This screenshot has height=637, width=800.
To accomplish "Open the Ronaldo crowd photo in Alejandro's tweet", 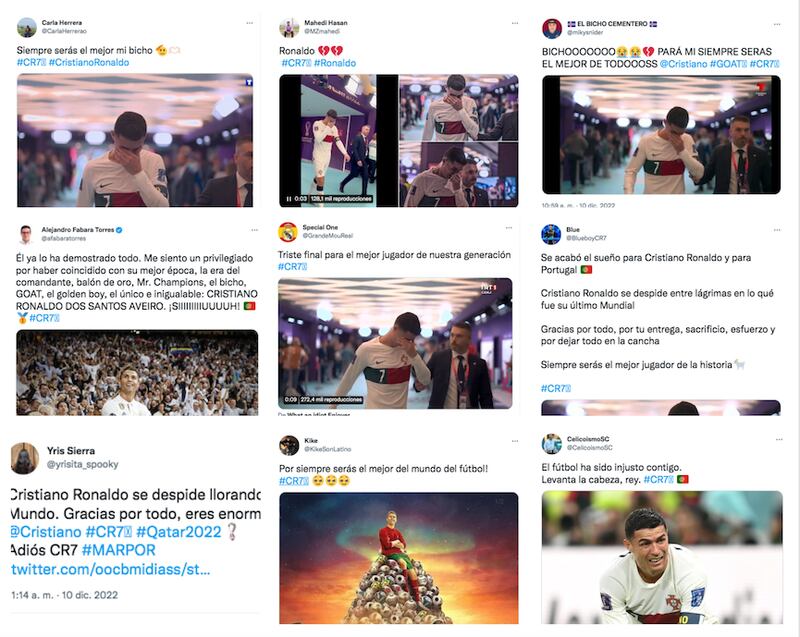I will tap(137, 373).
